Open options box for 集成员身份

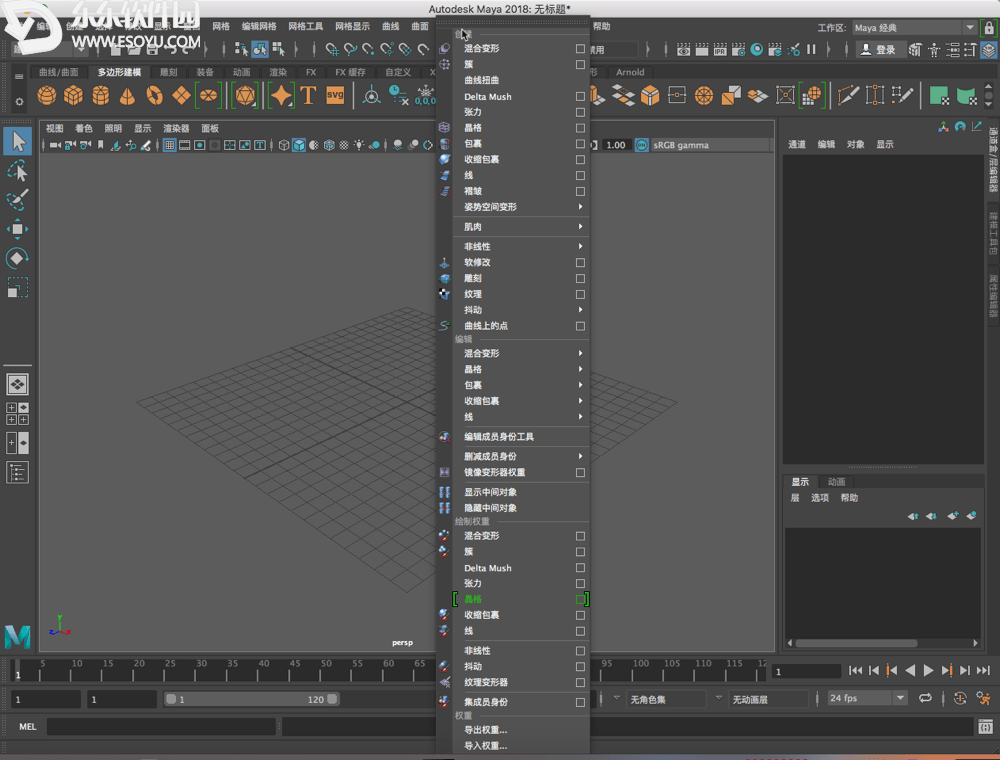click(x=580, y=702)
